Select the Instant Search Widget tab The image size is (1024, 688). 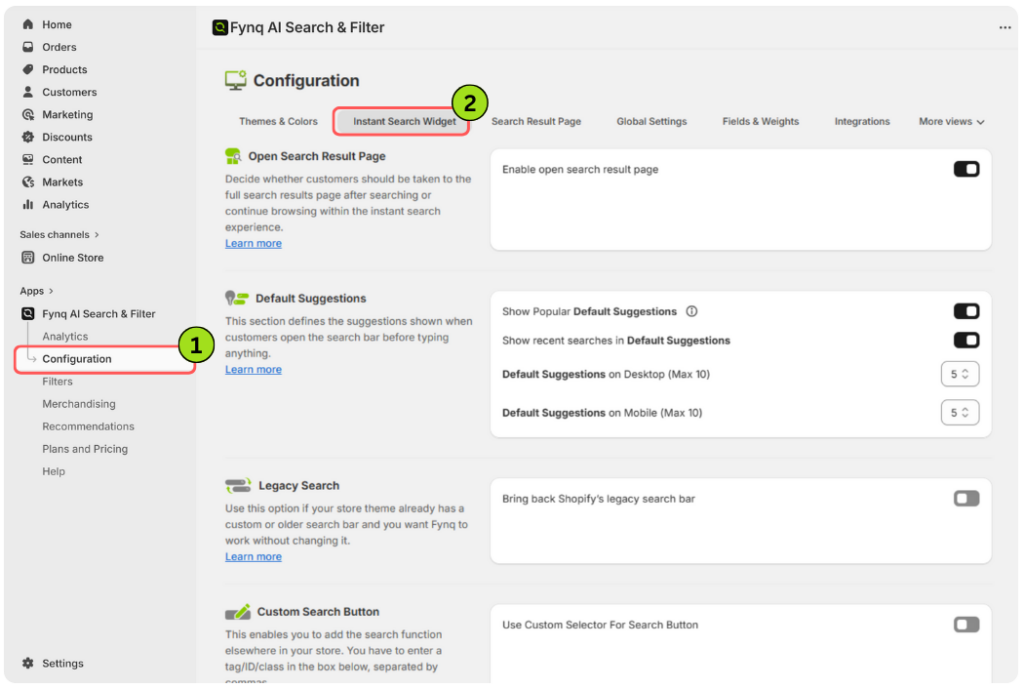point(404,121)
